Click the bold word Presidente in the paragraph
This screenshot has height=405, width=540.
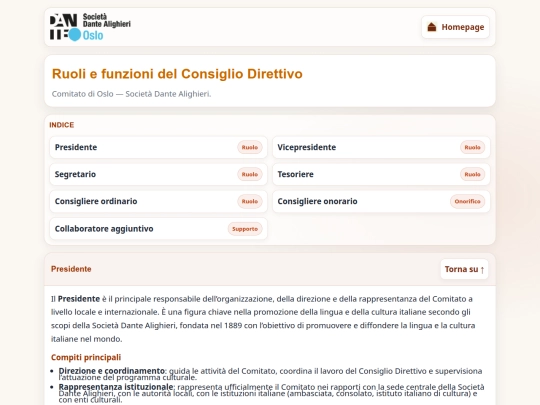point(79,299)
